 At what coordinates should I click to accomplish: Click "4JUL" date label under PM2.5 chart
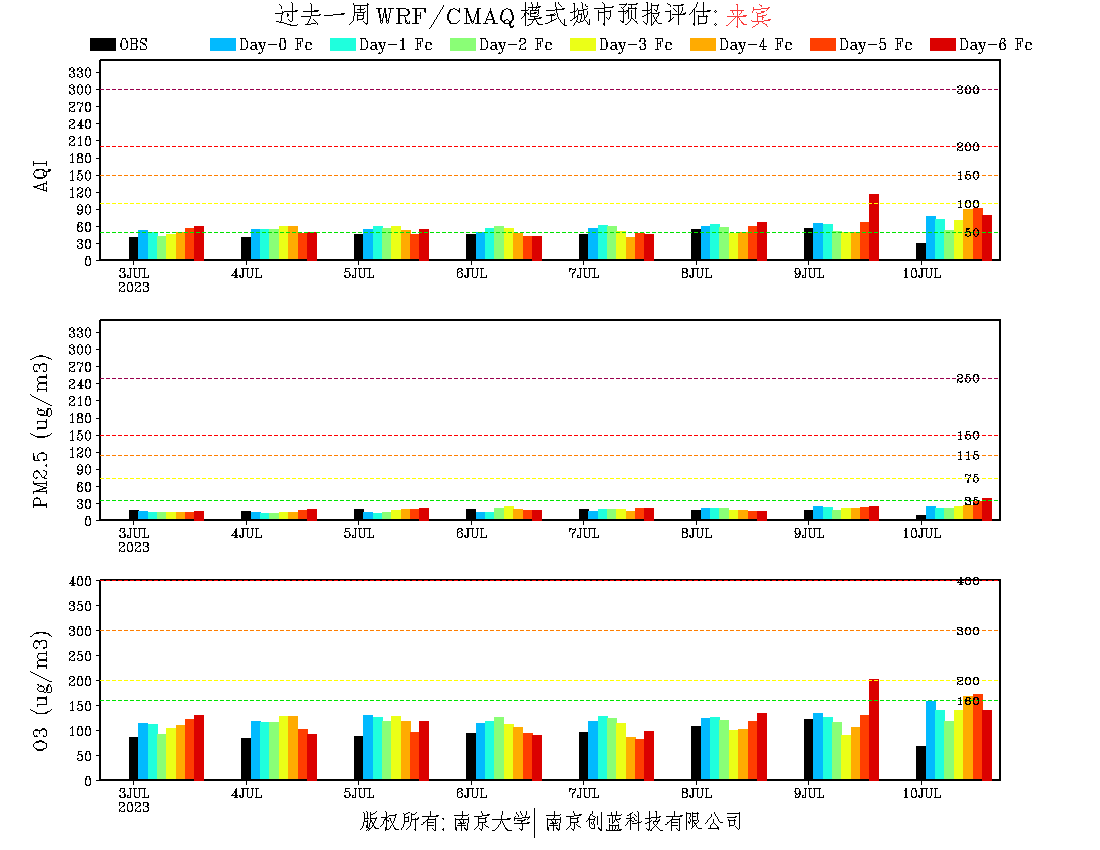click(246, 533)
